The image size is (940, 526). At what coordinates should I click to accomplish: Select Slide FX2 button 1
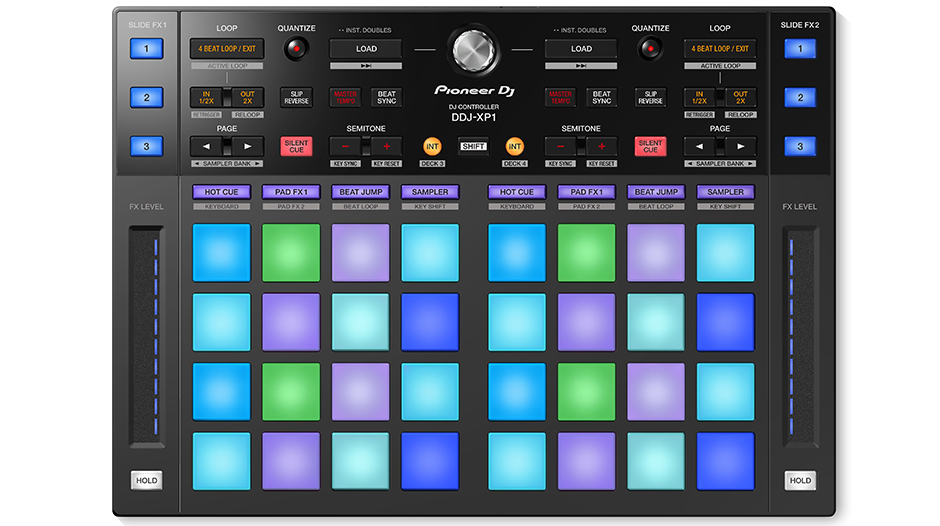pyautogui.click(x=800, y=49)
